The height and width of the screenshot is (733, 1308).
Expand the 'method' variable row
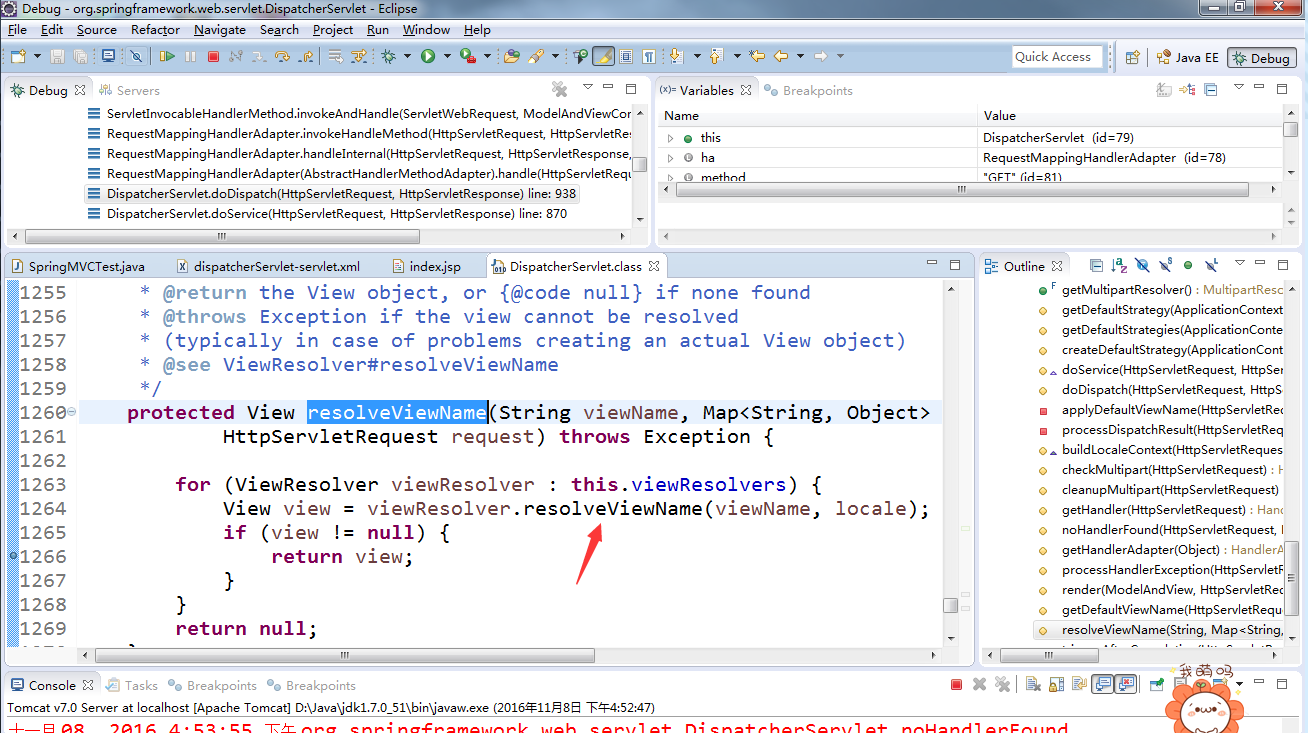pyautogui.click(x=671, y=177)
